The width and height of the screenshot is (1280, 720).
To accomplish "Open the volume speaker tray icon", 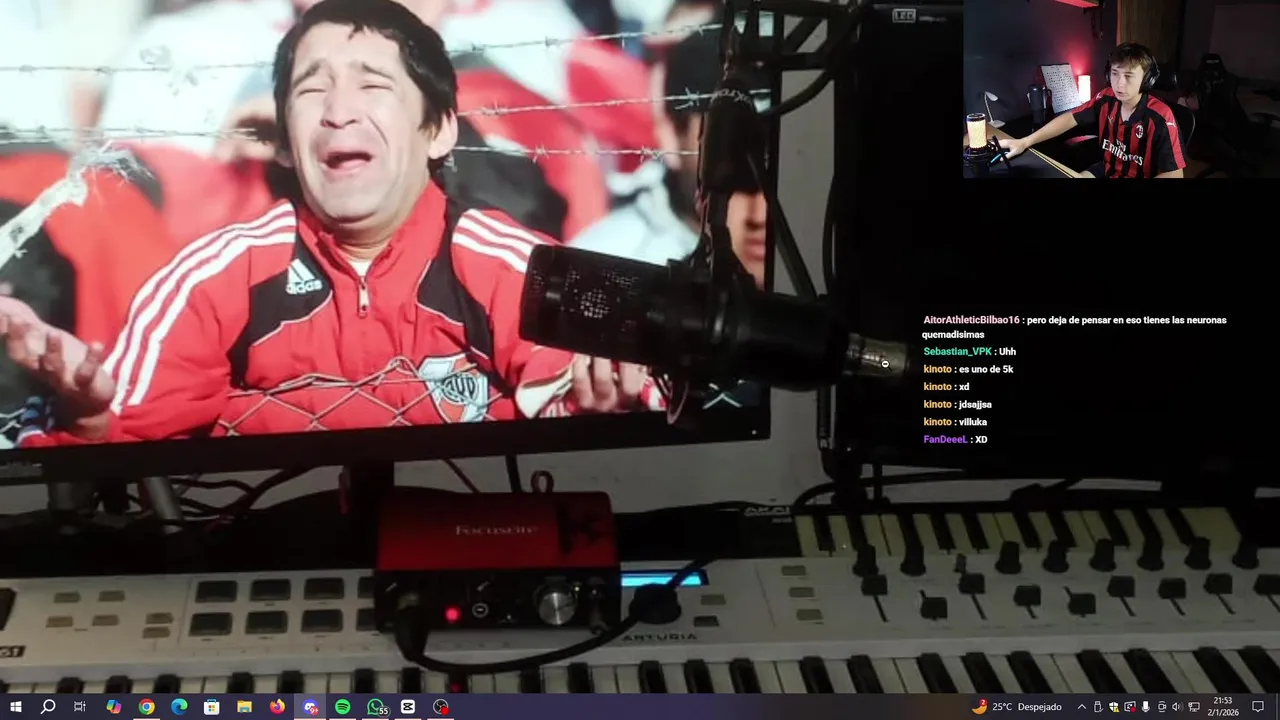I will click(x=1177, y=707).
